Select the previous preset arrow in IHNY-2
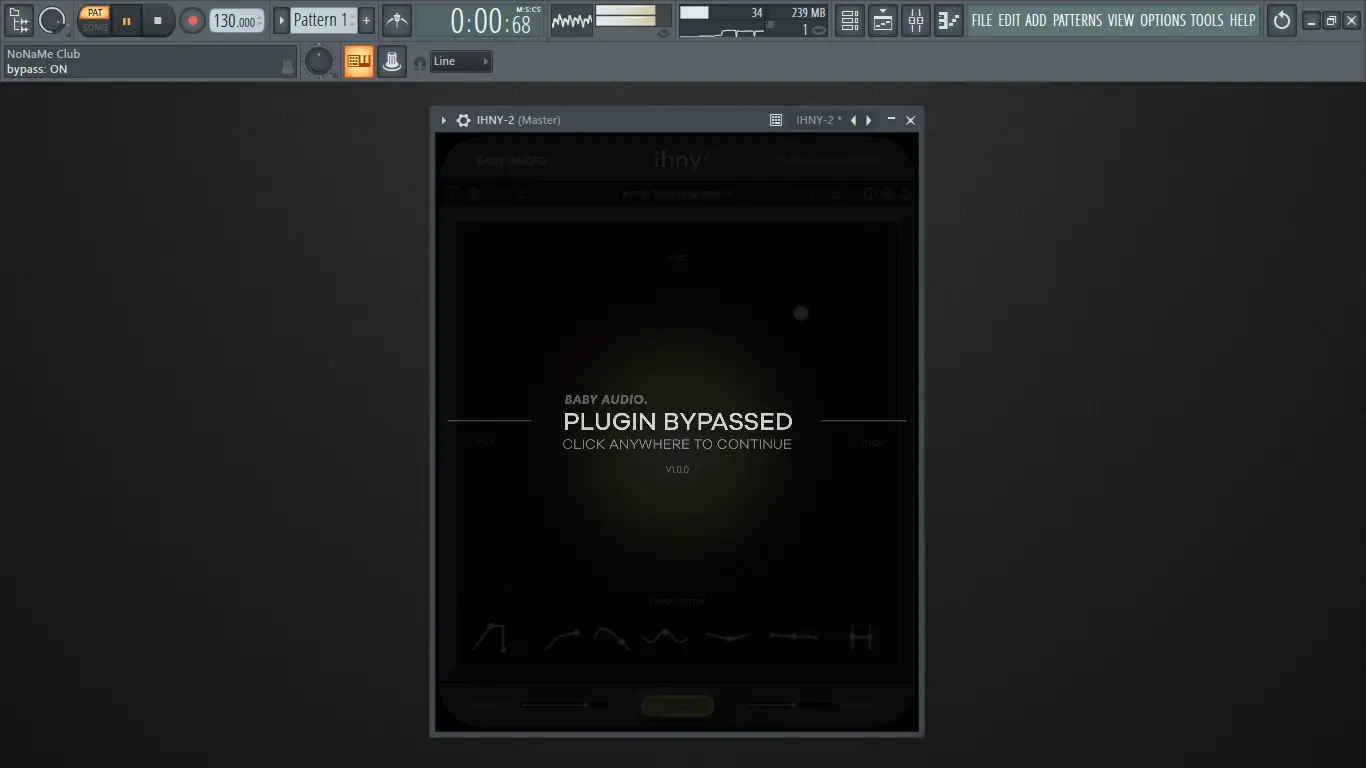 pos(853,120)
